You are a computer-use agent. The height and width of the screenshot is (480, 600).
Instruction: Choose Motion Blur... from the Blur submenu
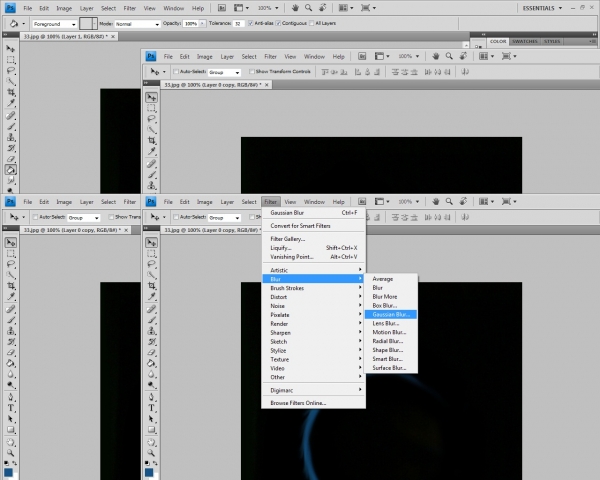tap(389, 332)
